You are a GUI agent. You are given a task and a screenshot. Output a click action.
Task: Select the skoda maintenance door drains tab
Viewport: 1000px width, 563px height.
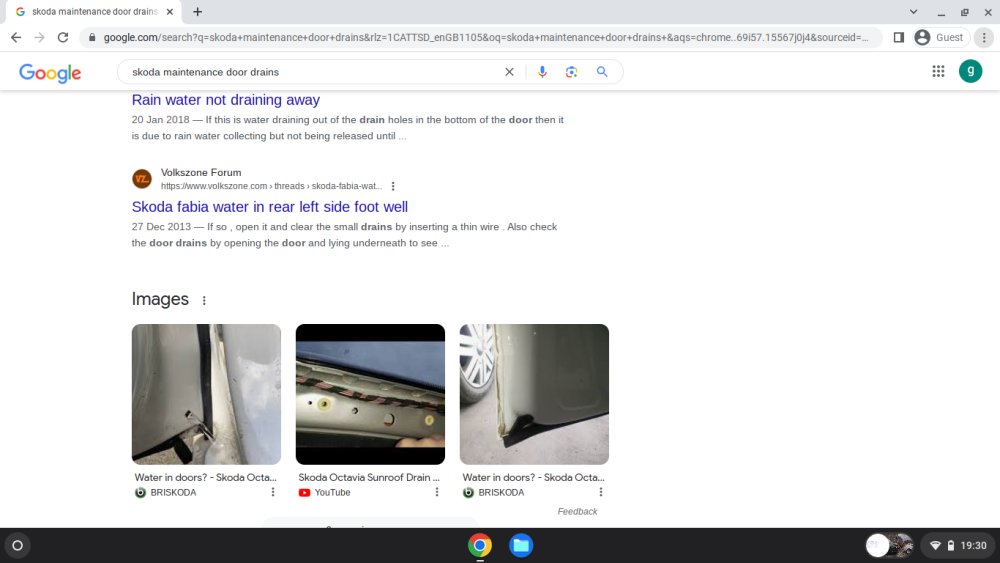[95, 11]
